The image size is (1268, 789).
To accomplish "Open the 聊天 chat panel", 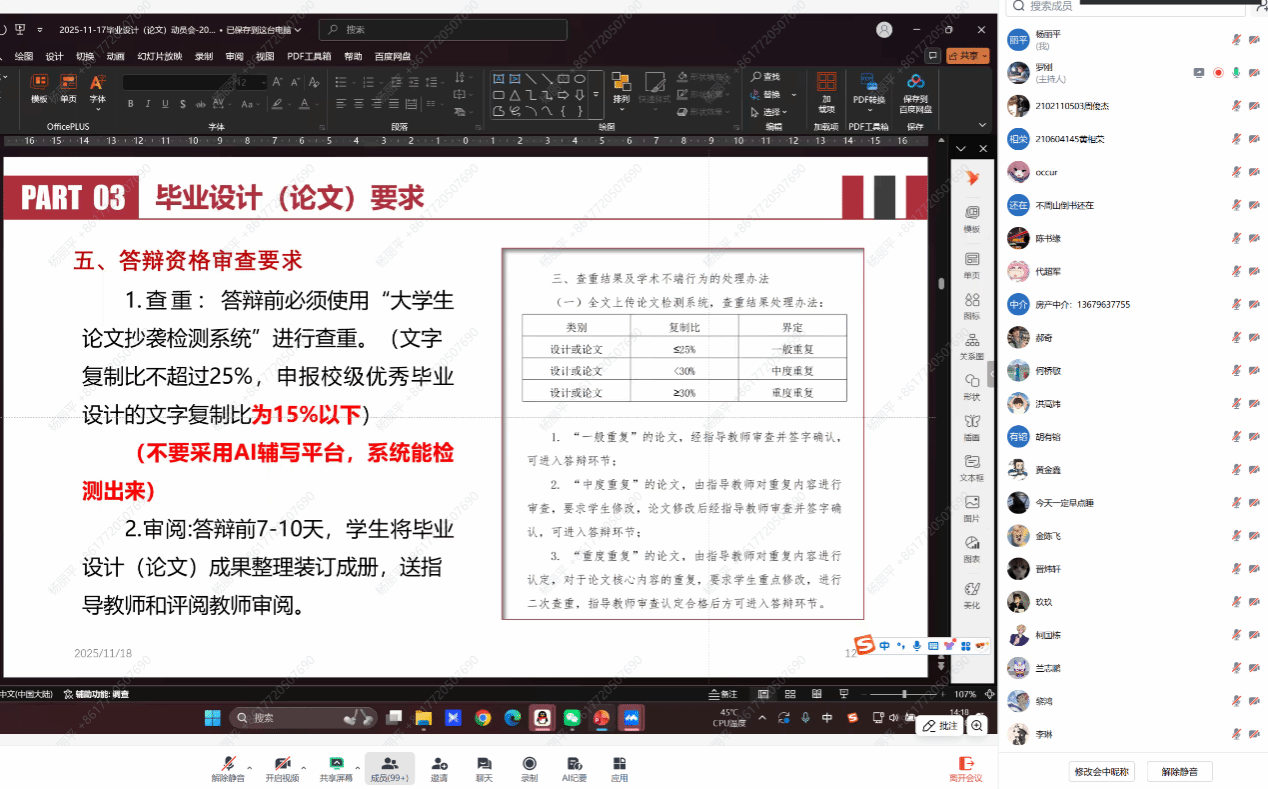I will [483, 767].
